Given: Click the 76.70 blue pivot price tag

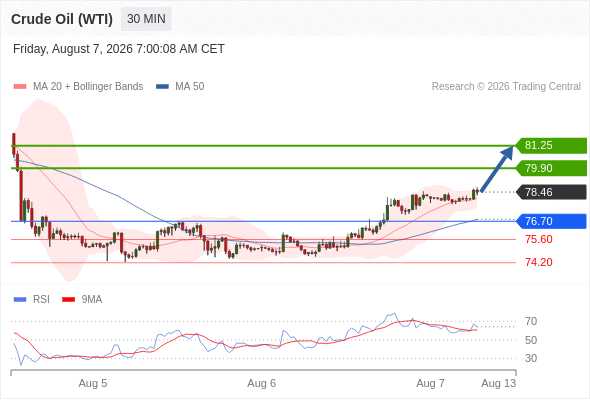Looking at the screenshot, I should pos(551,221).
